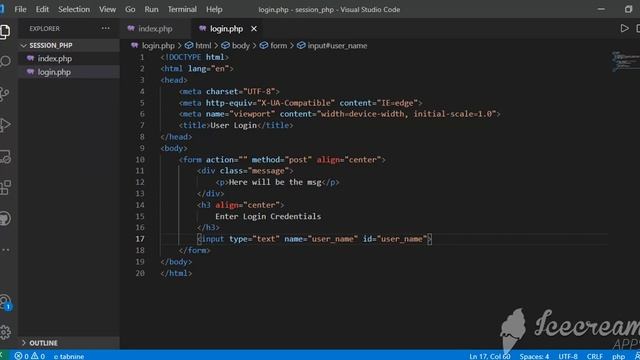Click the charset="UTF-8" meta line

[x=229, y=91]
